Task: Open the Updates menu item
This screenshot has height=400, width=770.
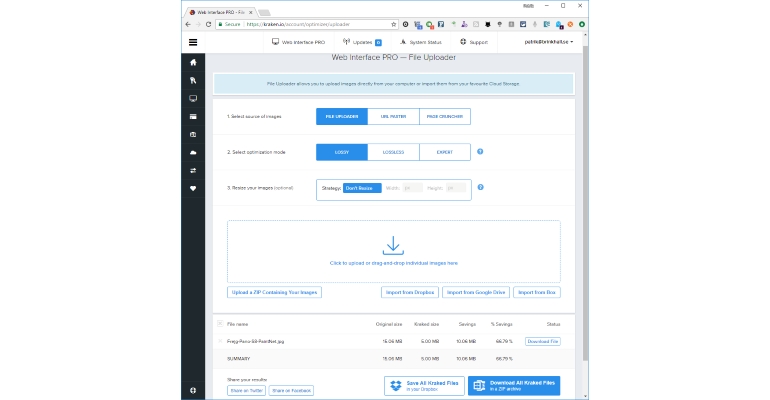Action: [x=362, y=42]
